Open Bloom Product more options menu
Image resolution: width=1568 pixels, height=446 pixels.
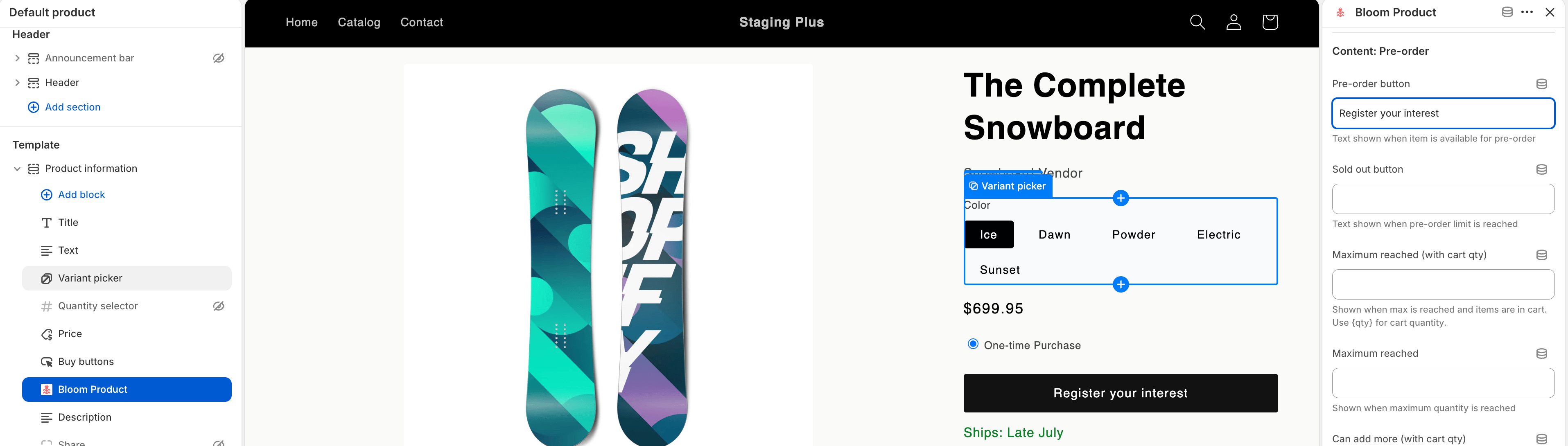(1527, 12)
